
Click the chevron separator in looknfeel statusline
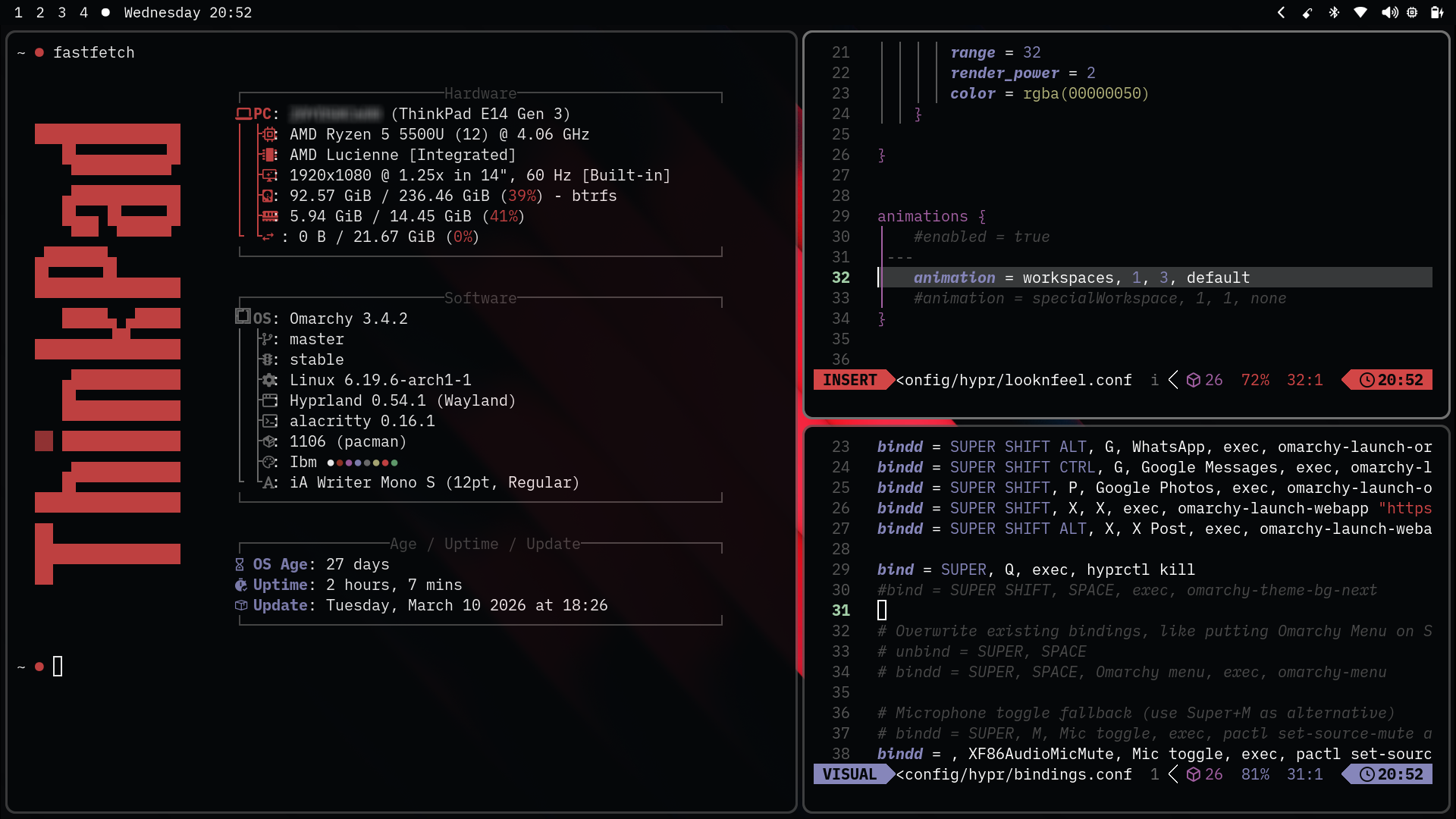coord(1173,380)
